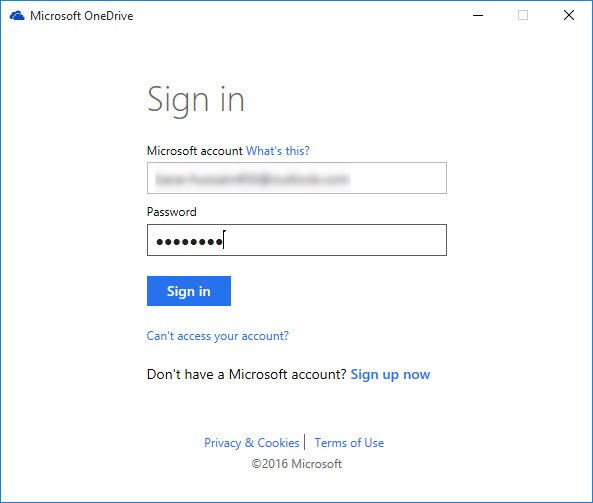Image resolution: width=593 pixels, height=503 pixels.
Task: Follow the "Sign up now" link
Action: pyautogui.click(x=390, y=374)
